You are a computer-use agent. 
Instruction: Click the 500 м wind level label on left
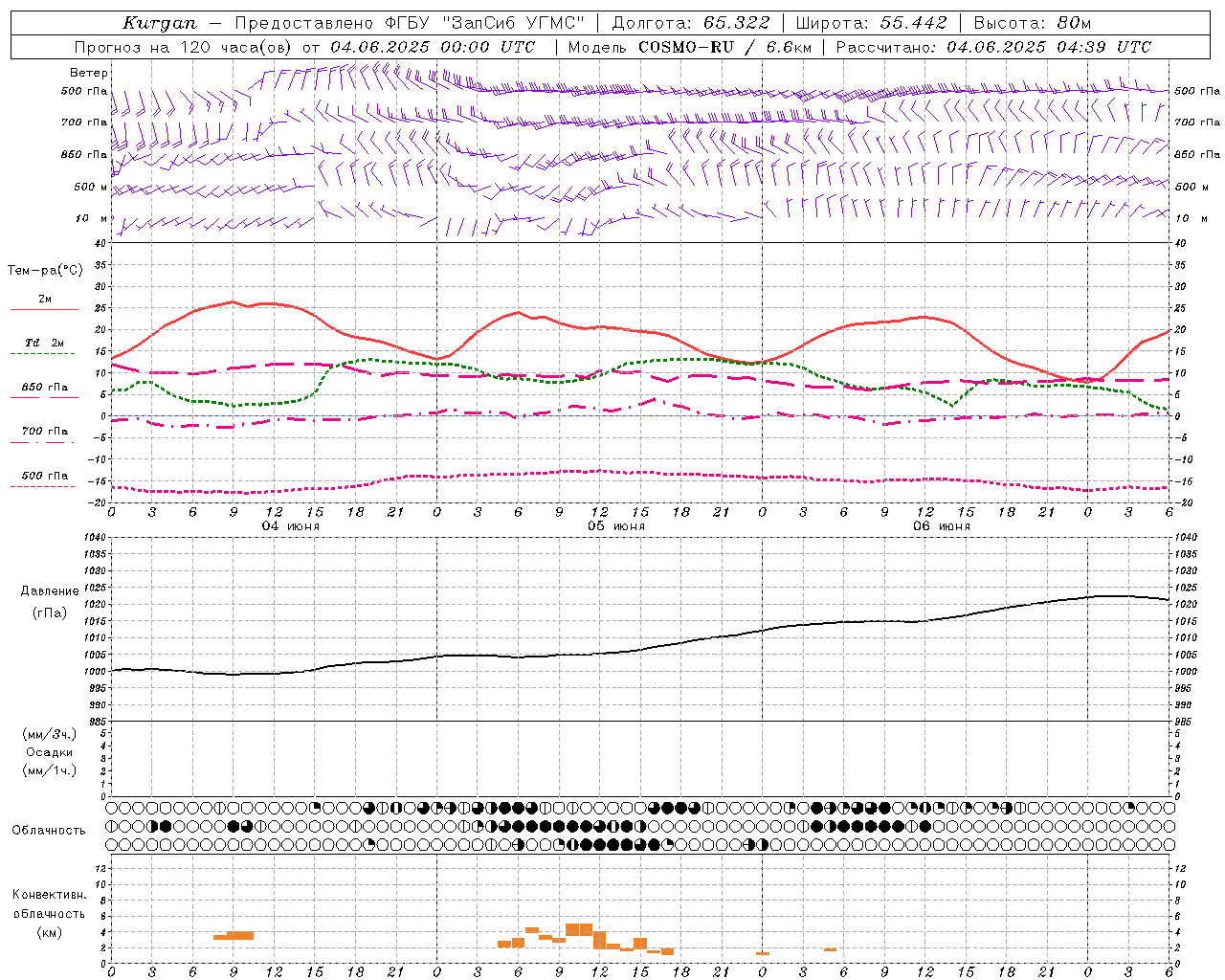point(91,188)
